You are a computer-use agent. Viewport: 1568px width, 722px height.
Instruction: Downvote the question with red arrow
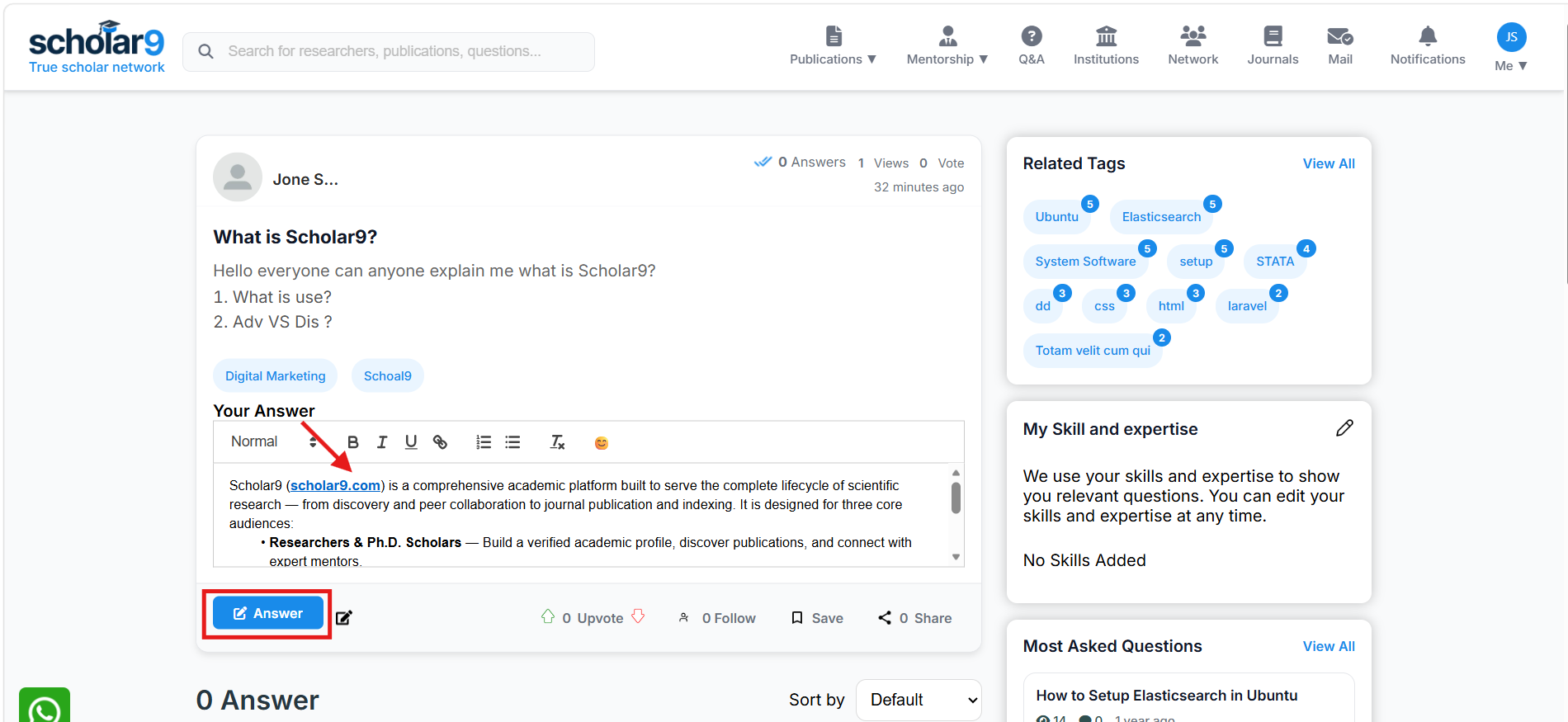coord(638,616)
